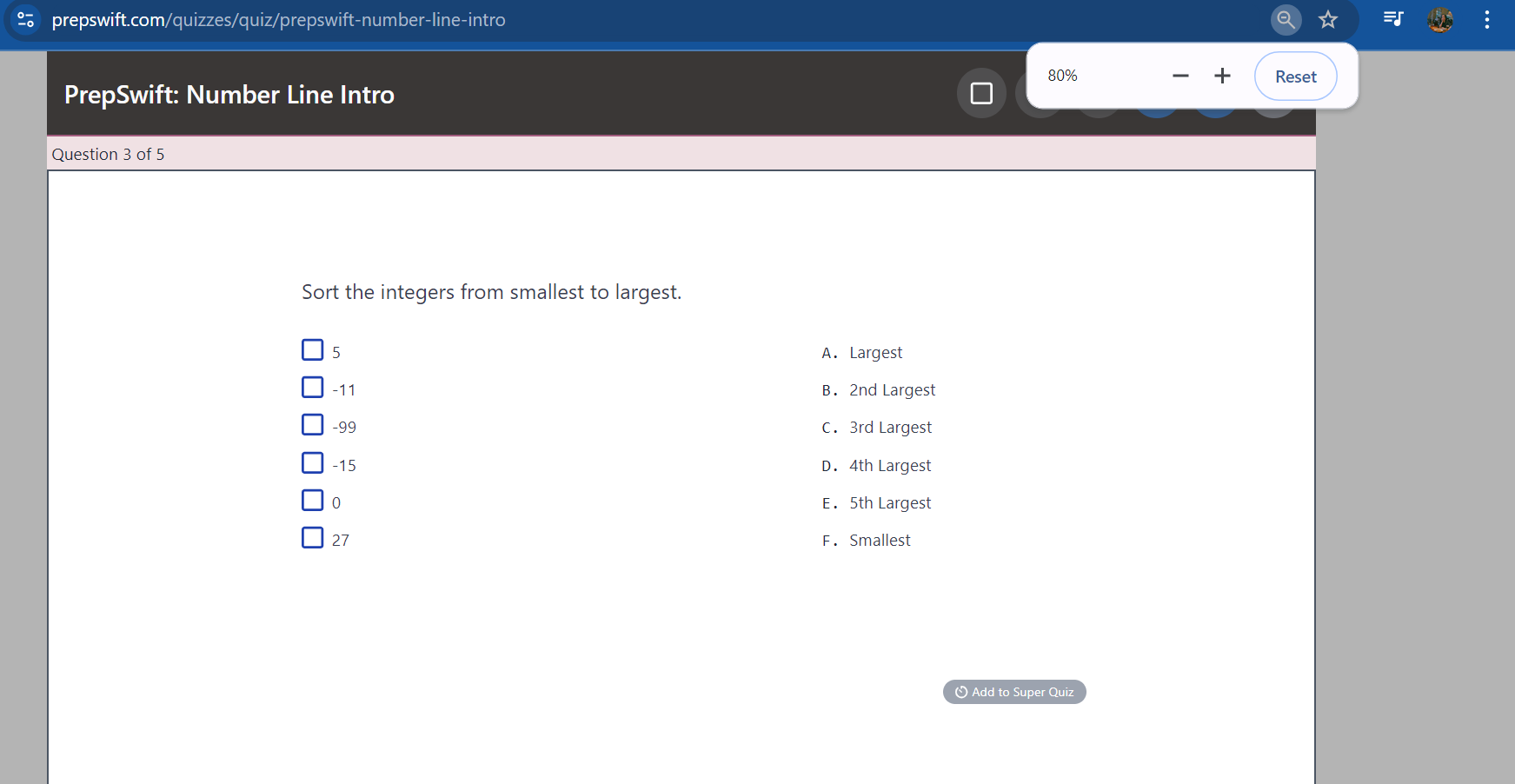Check the box next to 5
This screenshot has height=784, width=1515.
[313, 350]
